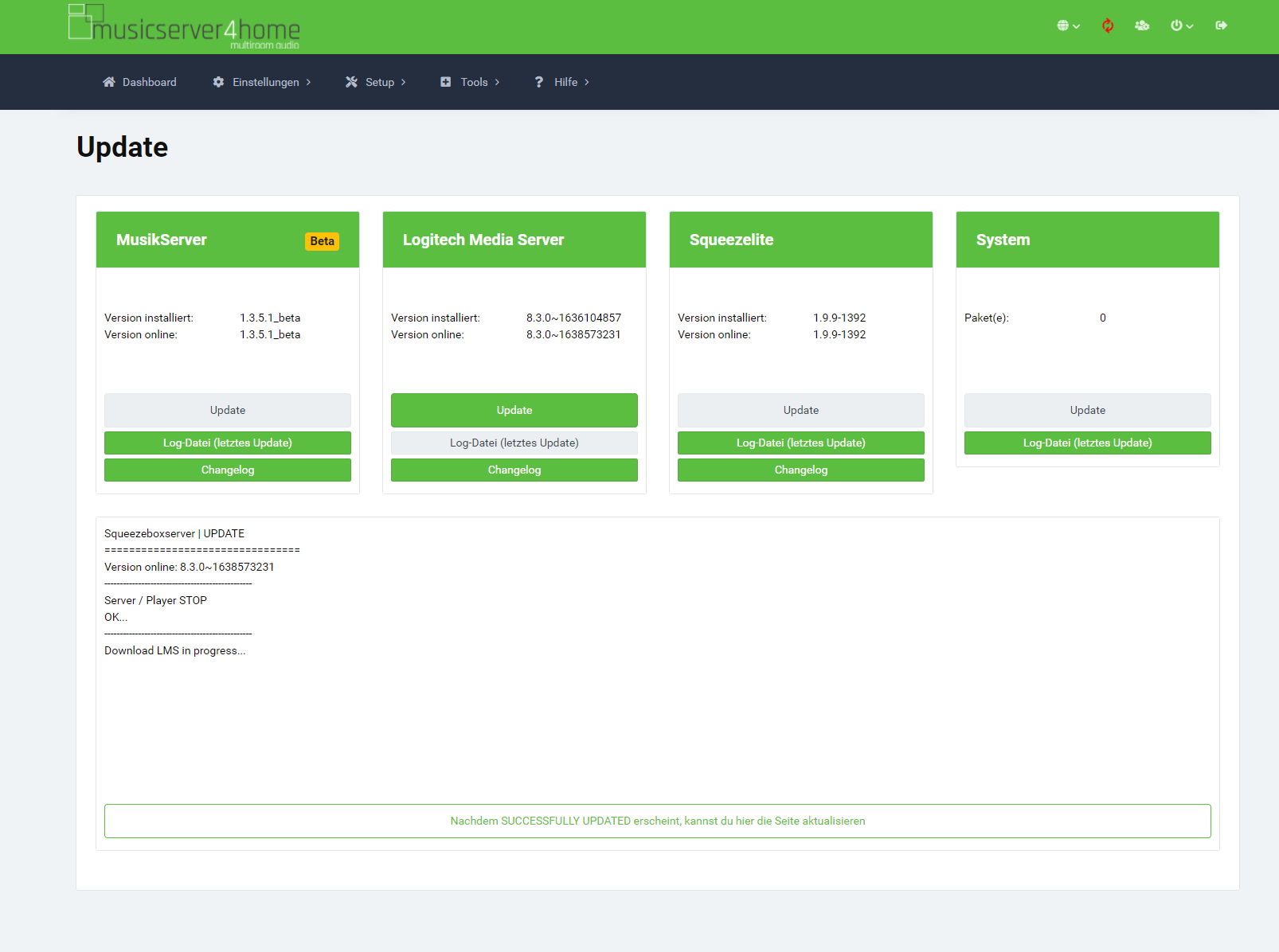
Task: Open the Setup menu
Action: pos(375,82)
